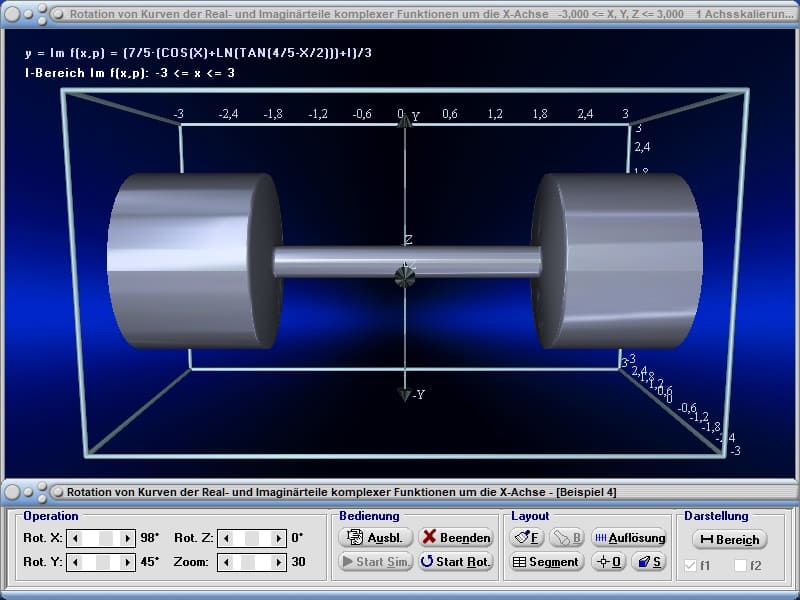Screen dimensions: 800x600
Task: Click the 0° Rot. Z value
Action: 297,538
